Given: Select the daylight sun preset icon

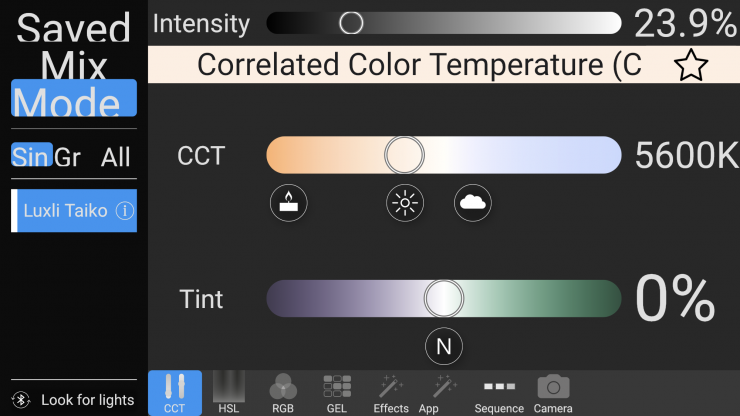Looking at the screenshot, I should pos(405,203).
